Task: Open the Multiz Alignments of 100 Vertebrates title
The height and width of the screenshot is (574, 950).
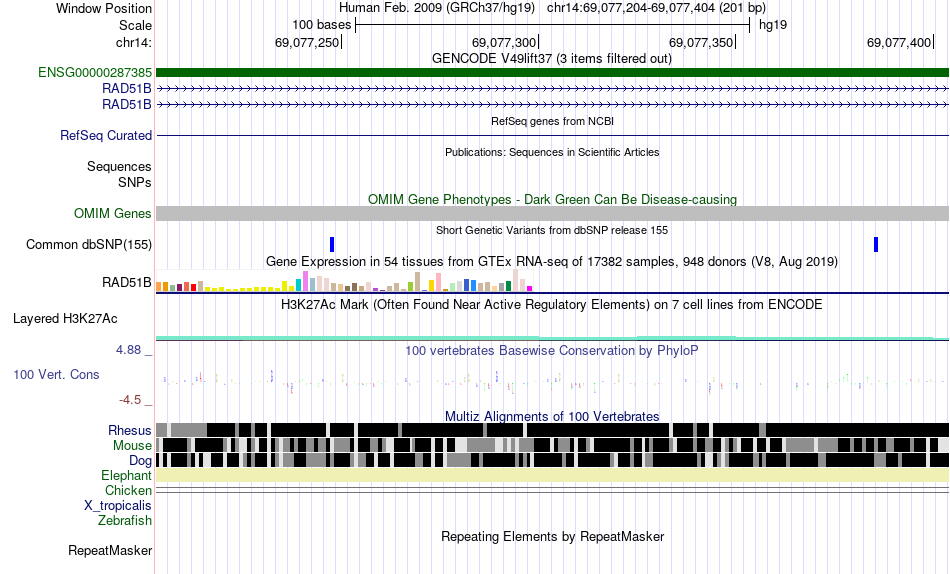Action: (552, 416)
